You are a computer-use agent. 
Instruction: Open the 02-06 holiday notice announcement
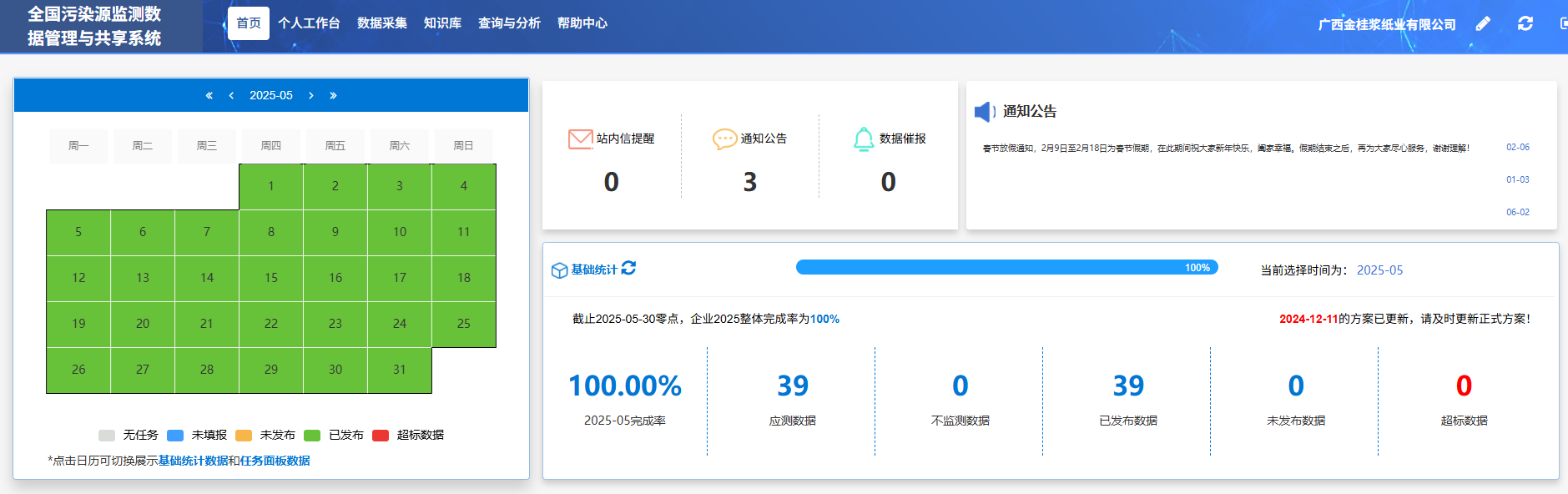[x=1225, y=149]
